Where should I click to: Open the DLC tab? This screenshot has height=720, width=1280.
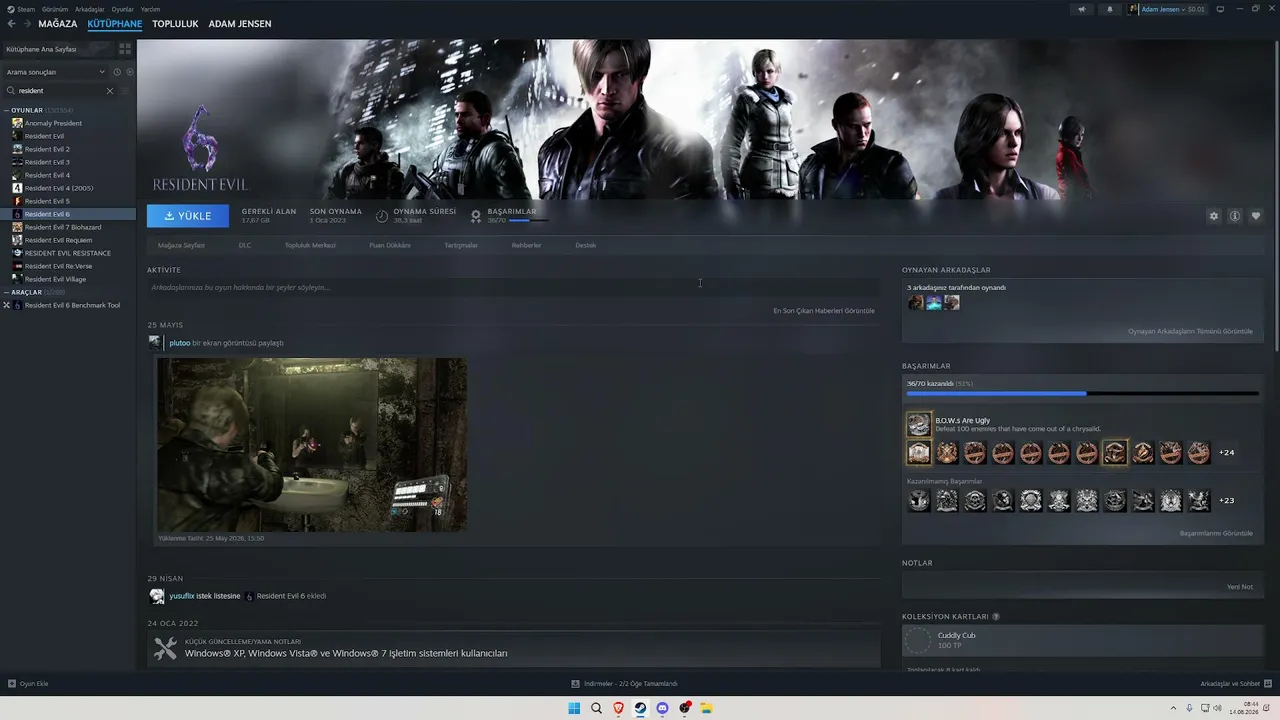[245, 245]
